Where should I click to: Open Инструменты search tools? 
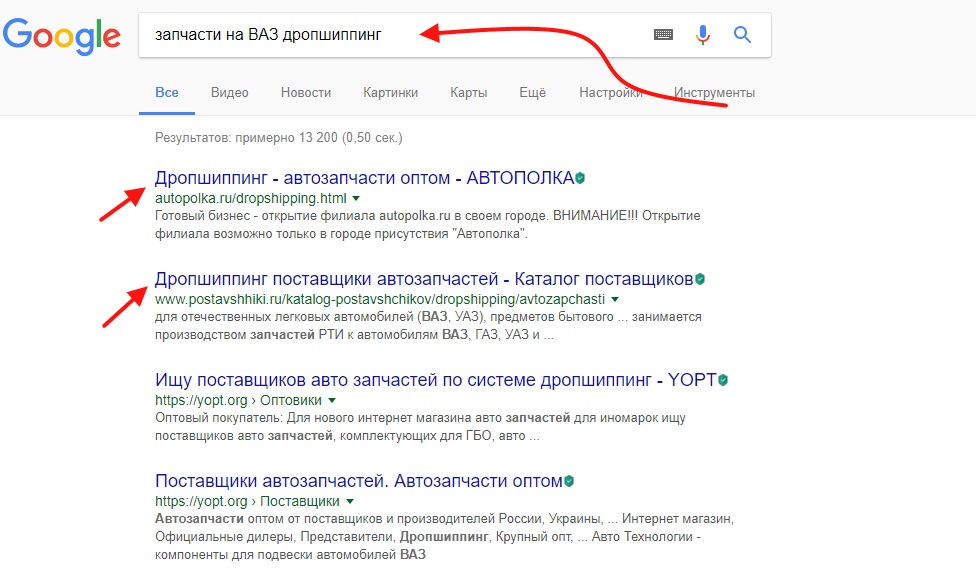coord(714,93)
